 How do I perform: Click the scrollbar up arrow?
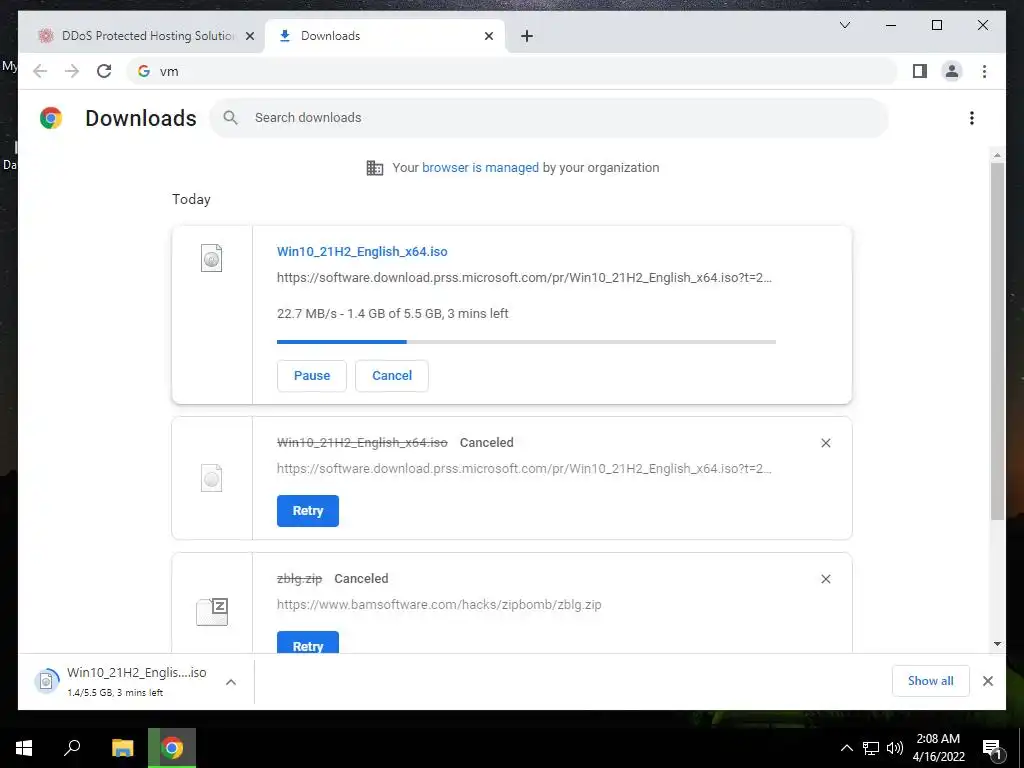point(997,155)
